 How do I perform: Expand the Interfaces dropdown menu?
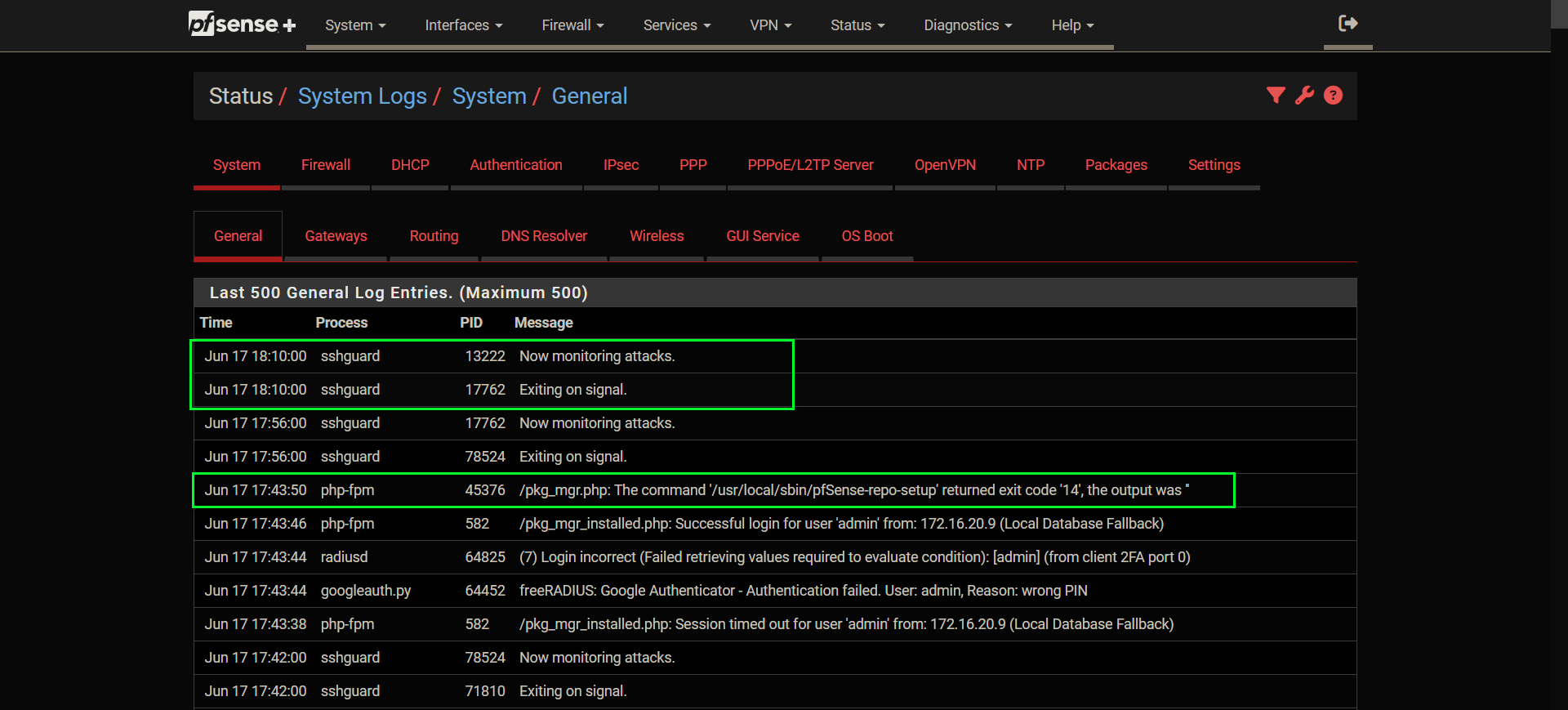(x=463, y=25)
